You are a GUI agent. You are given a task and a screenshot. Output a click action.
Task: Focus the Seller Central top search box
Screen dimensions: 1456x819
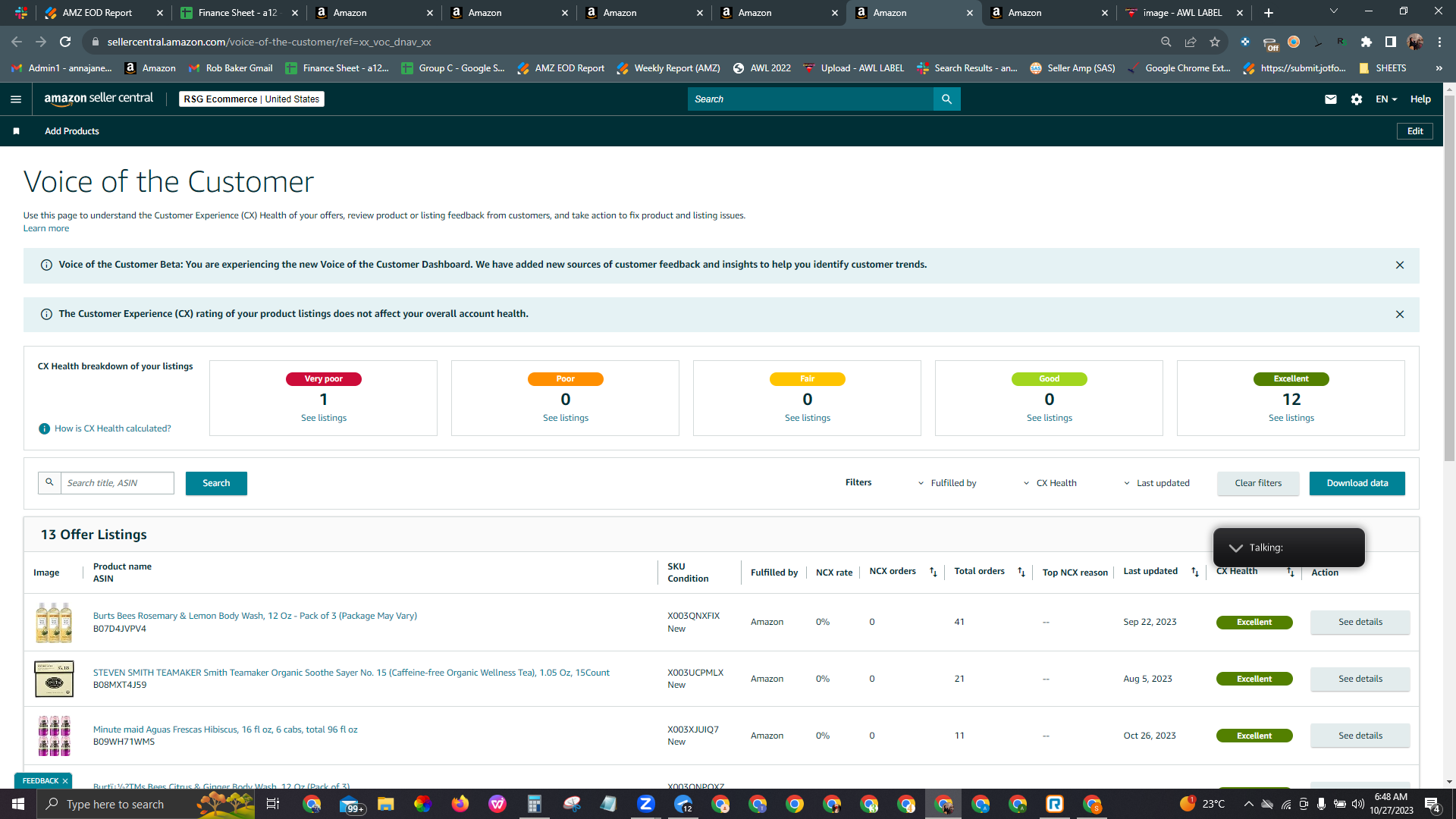(x=810, y=99)
